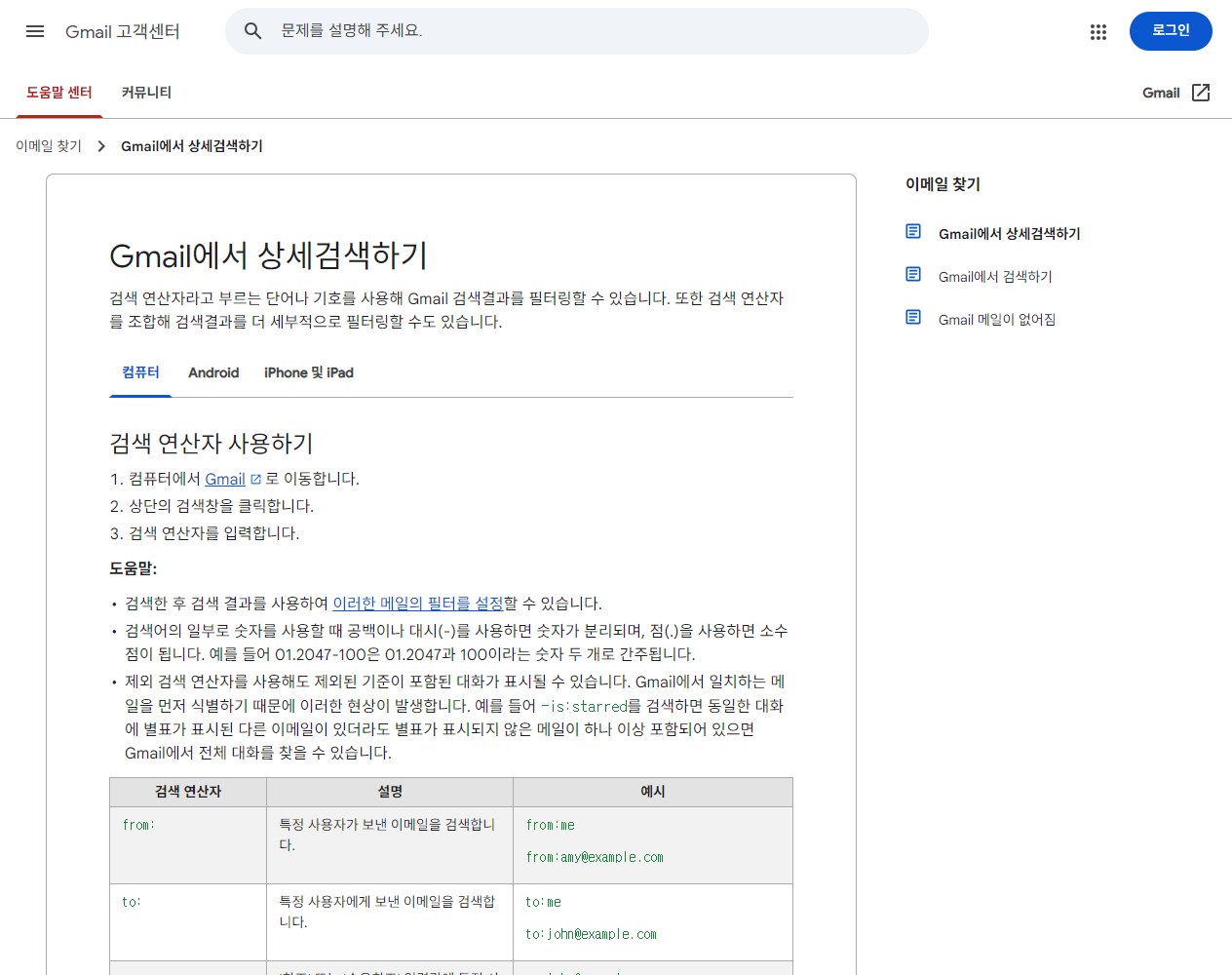Open sidebar article Gmail 메일이 없어짐
1232x975 pixels.
tap(997, 320)
